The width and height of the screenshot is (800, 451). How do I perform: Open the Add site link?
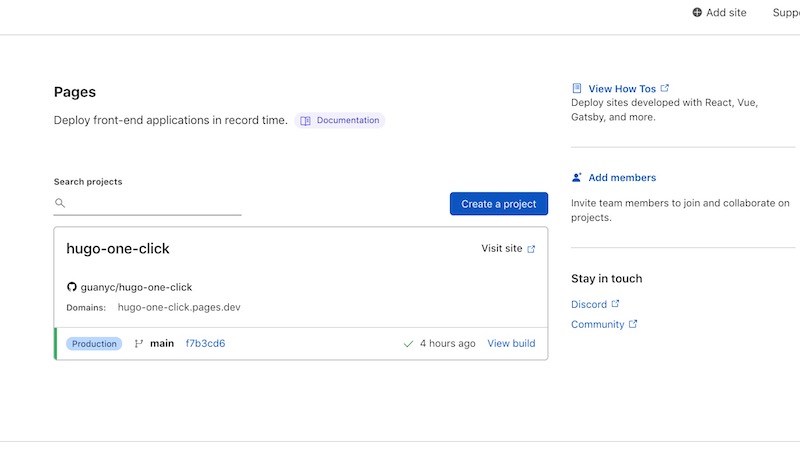(719, 12)
